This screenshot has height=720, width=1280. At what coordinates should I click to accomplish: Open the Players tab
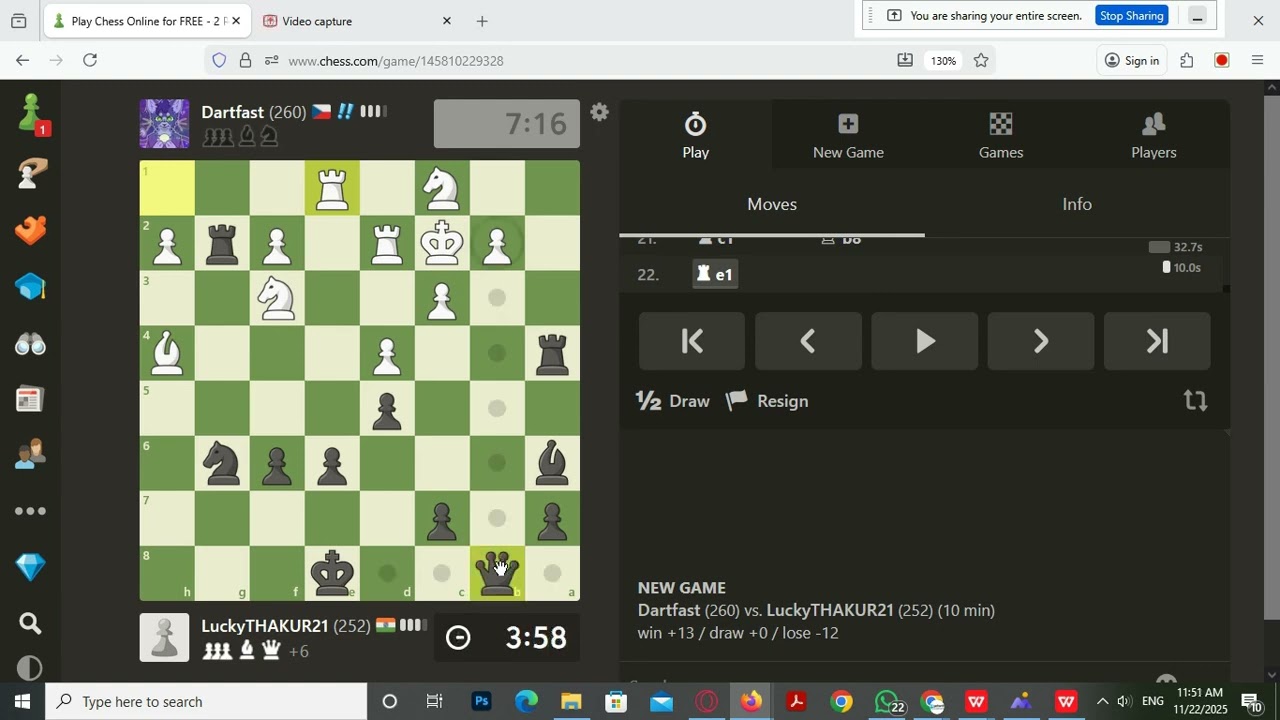point(1154,135)
